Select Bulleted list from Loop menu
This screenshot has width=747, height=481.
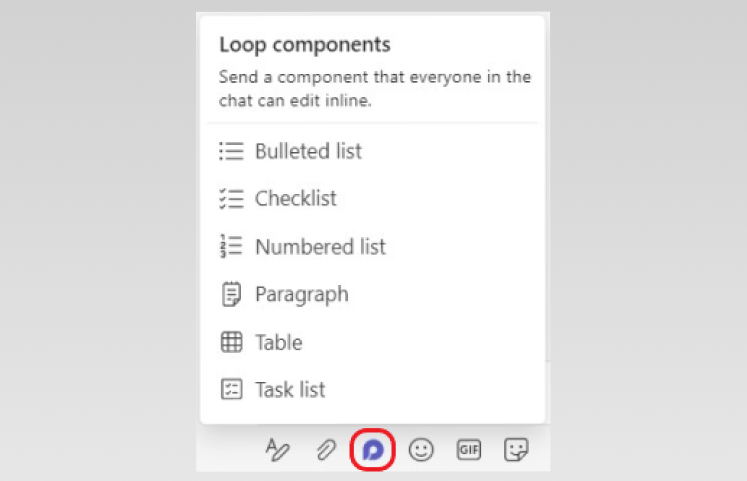[x=308, y=151]
